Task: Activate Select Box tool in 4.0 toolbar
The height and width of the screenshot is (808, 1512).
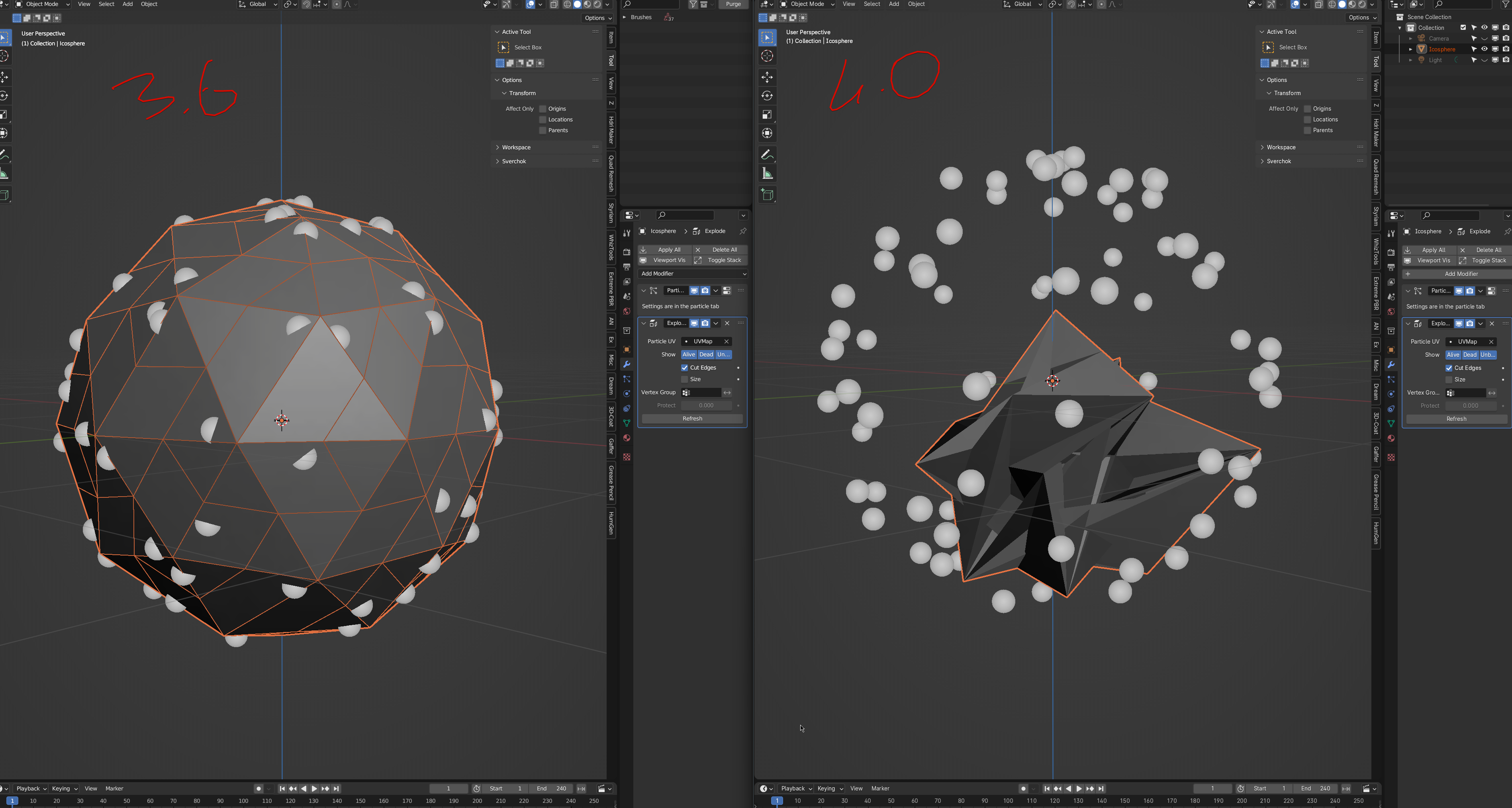Action: 767,37
